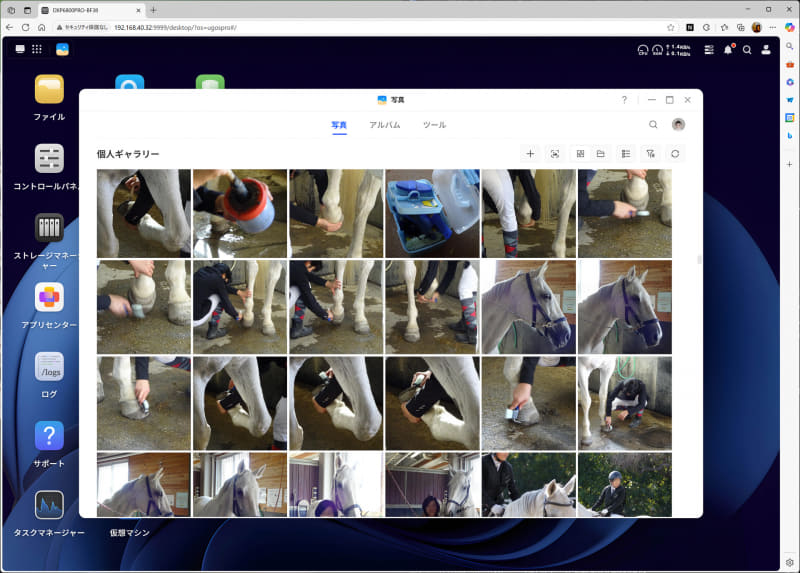
Task: Open thumbnail of blue grooming tool box
Action: 432,213
